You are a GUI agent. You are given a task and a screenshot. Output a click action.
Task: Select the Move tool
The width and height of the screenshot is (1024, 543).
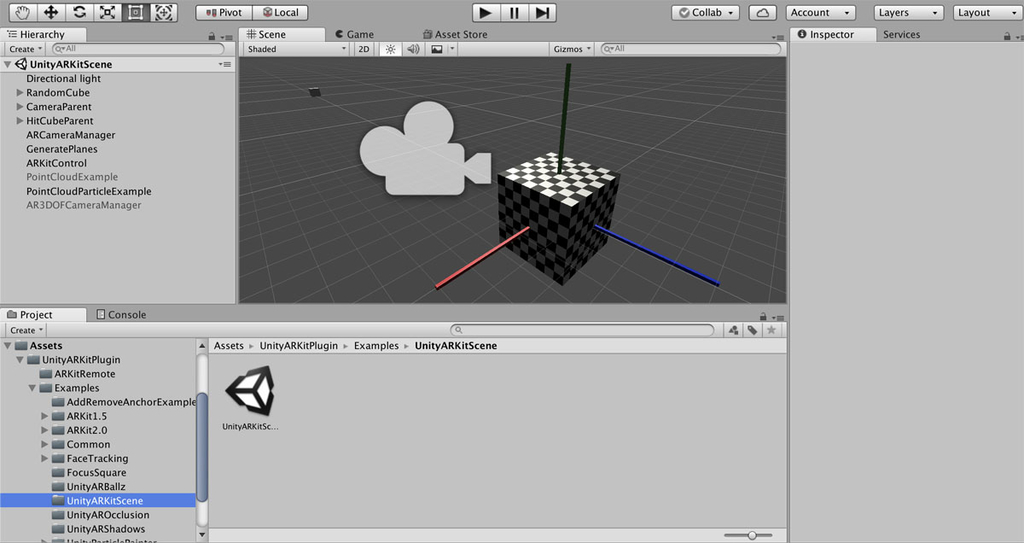(x=51, y=12)
